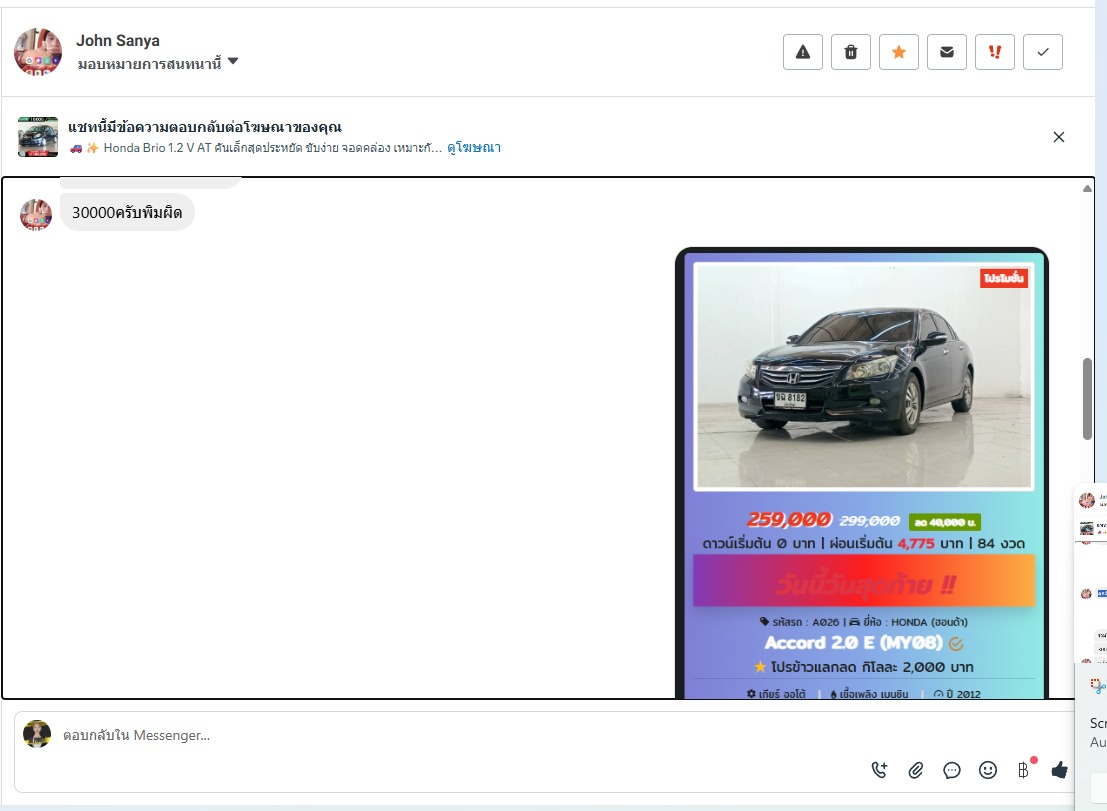Click the chat vertical scrollbar thumb
The width and height of the screenshot is (1107, 811).
(1087, 400)
